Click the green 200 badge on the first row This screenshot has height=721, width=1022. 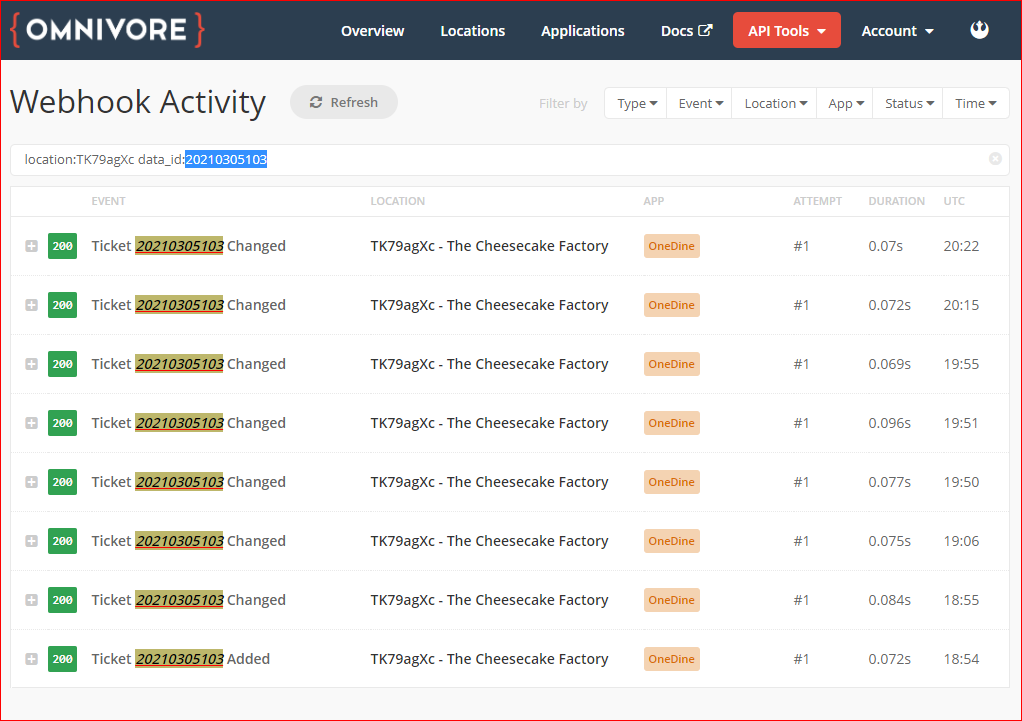62,246
